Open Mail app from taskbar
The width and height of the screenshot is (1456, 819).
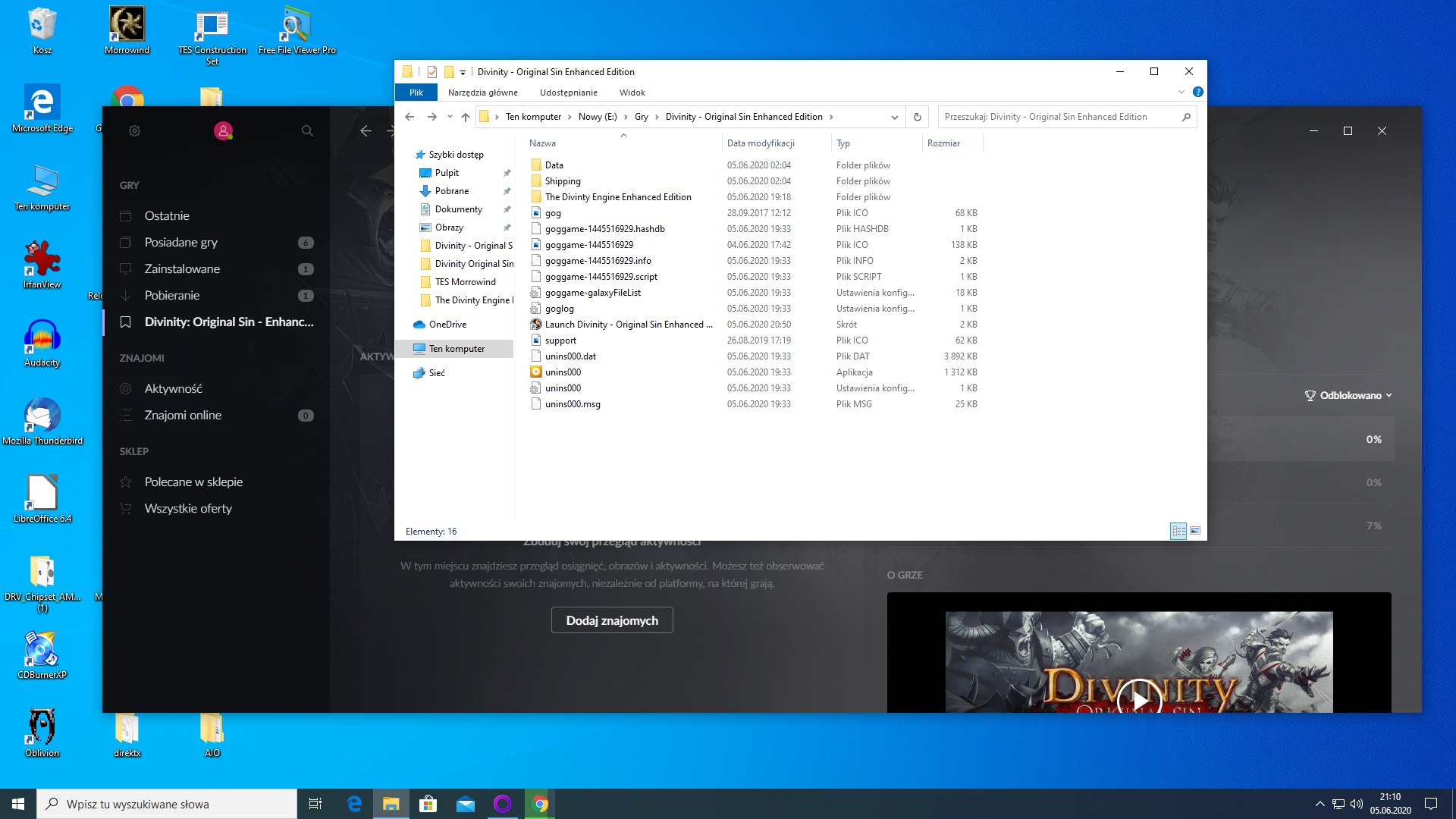point(466,804)
